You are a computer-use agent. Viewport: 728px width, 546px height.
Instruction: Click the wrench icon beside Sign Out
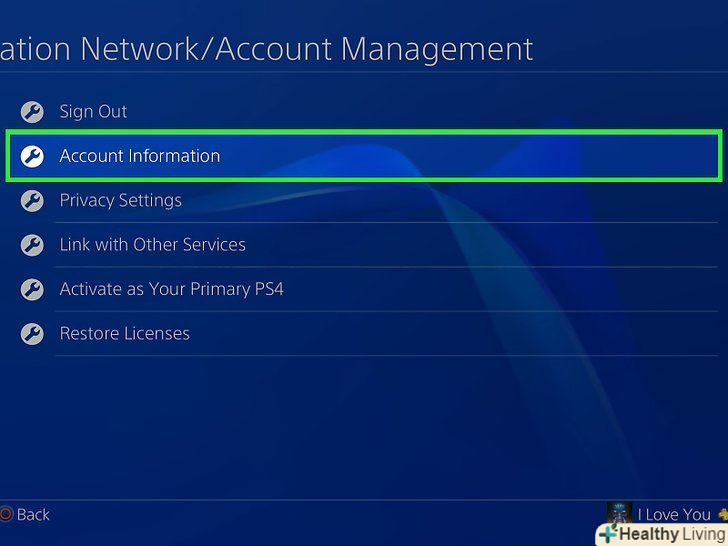click(x=32, y=112)
